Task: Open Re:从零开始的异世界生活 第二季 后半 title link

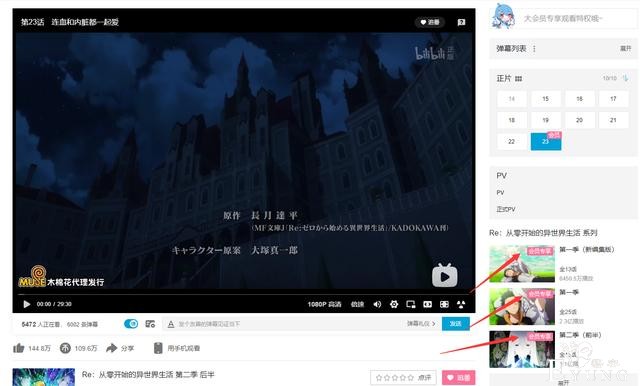Action: tap(148, 375)
